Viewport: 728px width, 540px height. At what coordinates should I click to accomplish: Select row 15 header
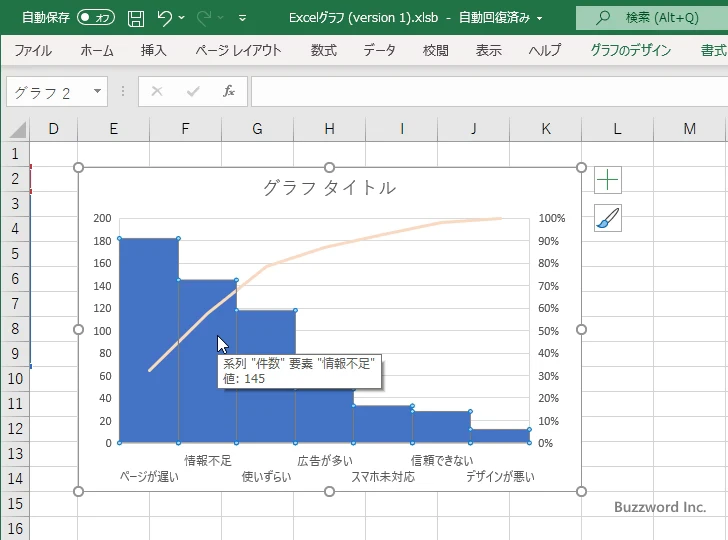(x=15, y=503)
